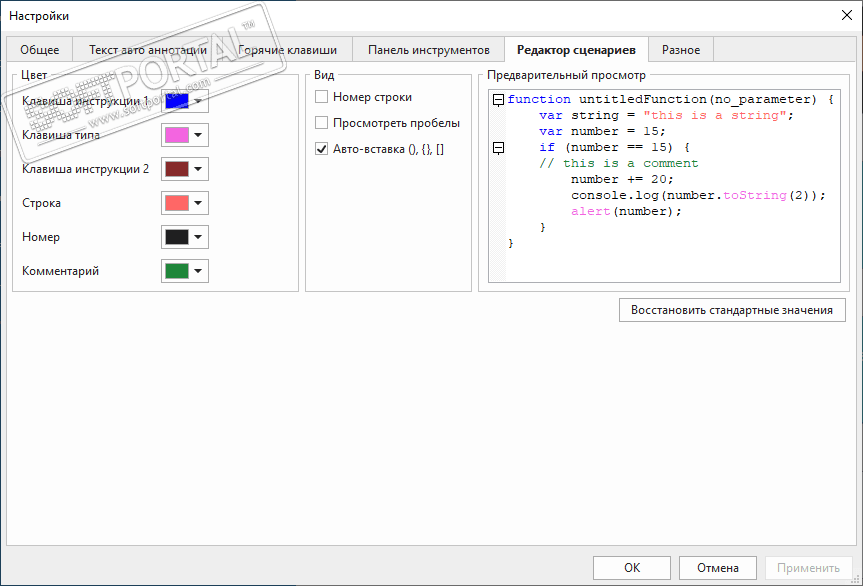Screen dimensions: 863x586
Task: Open the Разное tab
Action: click(681, 50)
